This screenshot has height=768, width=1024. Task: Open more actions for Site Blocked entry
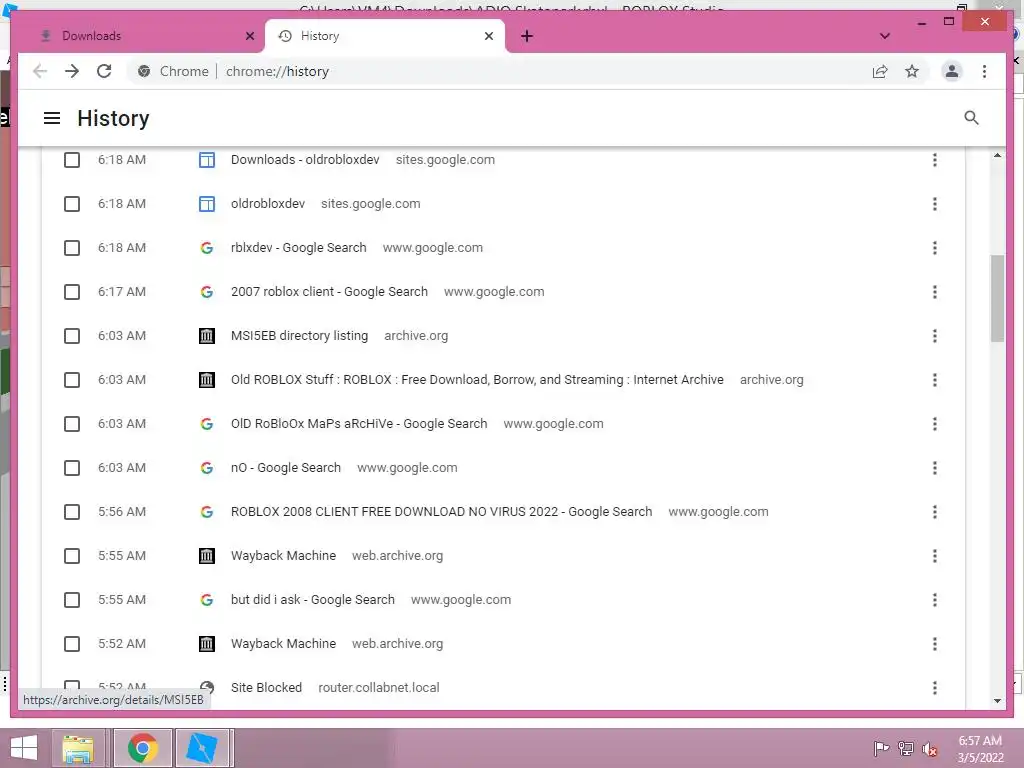[935, 688]
